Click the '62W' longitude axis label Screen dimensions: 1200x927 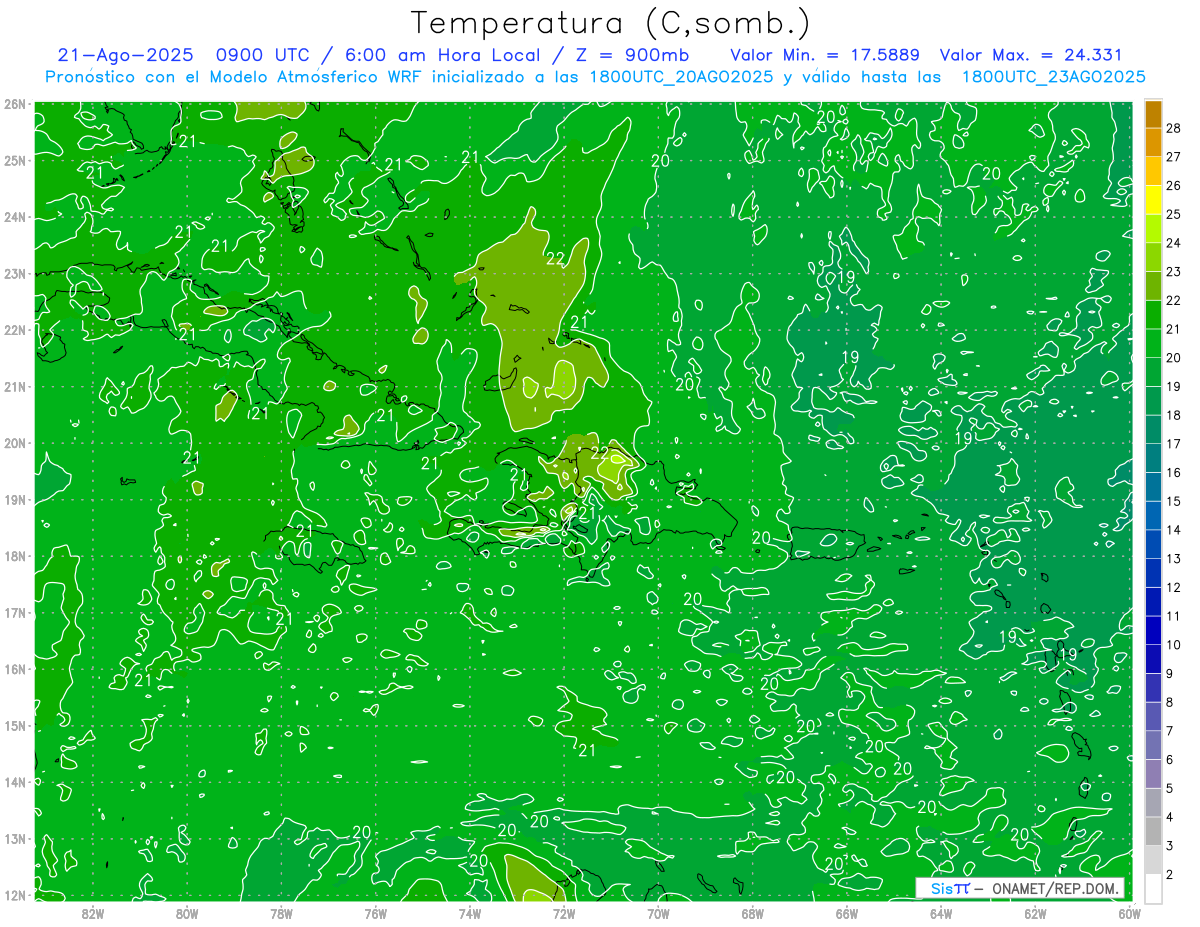click(1035, 914)
